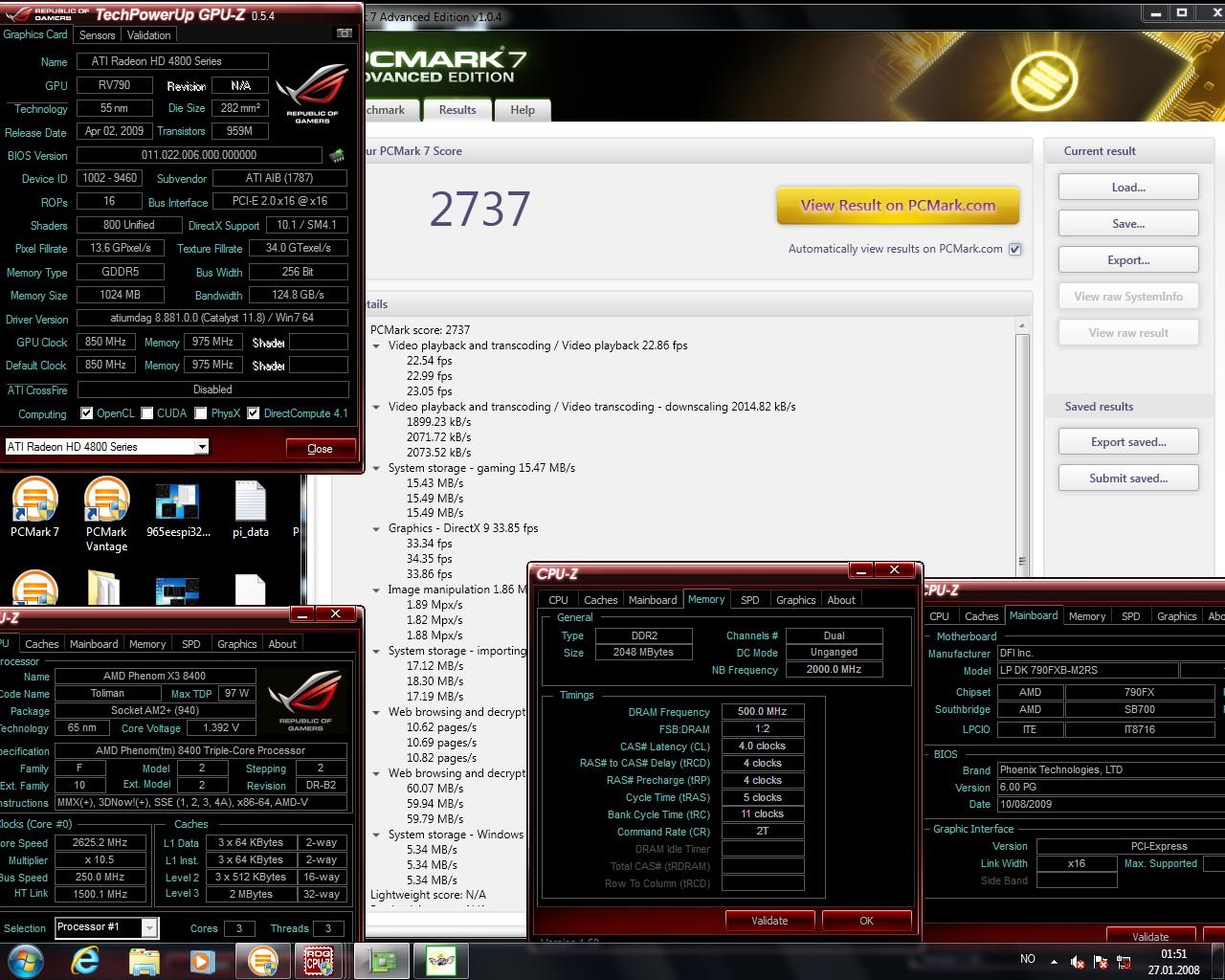Image resolution: width=1225 pixels, height=980 pixels.
Task: Click the BIOS chip save icon in GPU-Z
Action: (x=337, y=155)
